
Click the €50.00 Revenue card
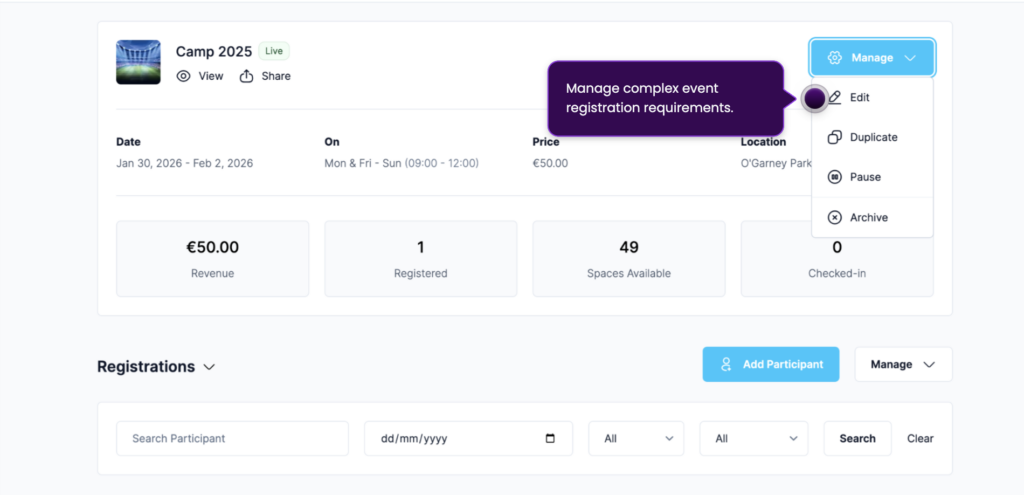point(212,259)
